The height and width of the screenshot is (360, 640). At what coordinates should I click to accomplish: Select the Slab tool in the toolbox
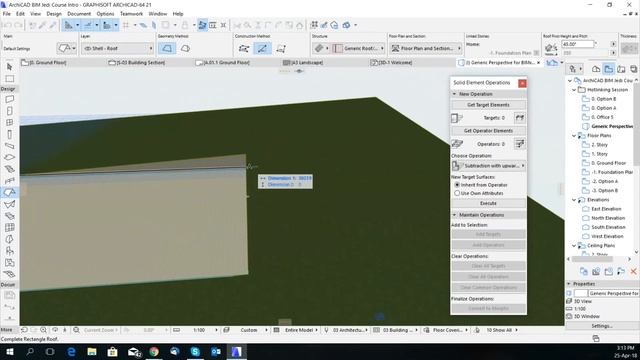tap(9, 158)
